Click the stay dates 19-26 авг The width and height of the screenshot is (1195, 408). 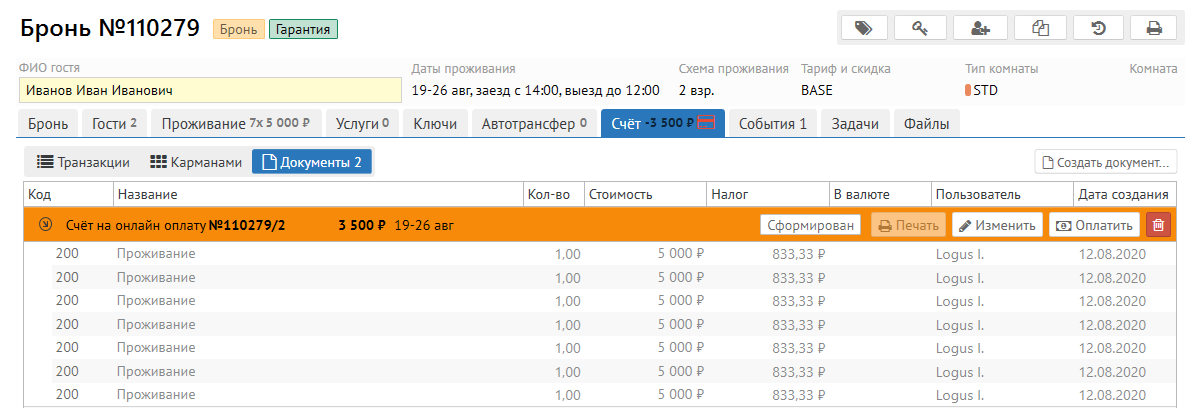[535, 90]
